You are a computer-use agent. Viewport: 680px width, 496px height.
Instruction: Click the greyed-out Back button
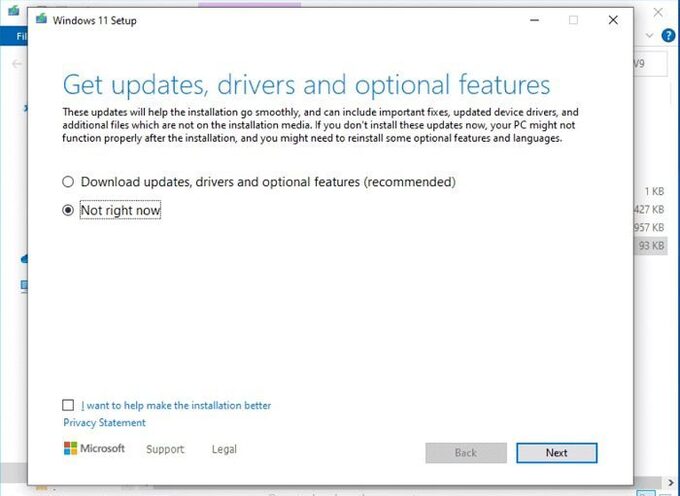click(x=465, y=452)
